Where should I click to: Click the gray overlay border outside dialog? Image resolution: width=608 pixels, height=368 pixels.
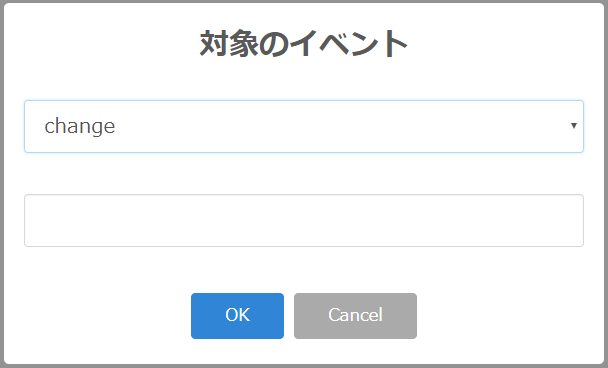[2, 184]
